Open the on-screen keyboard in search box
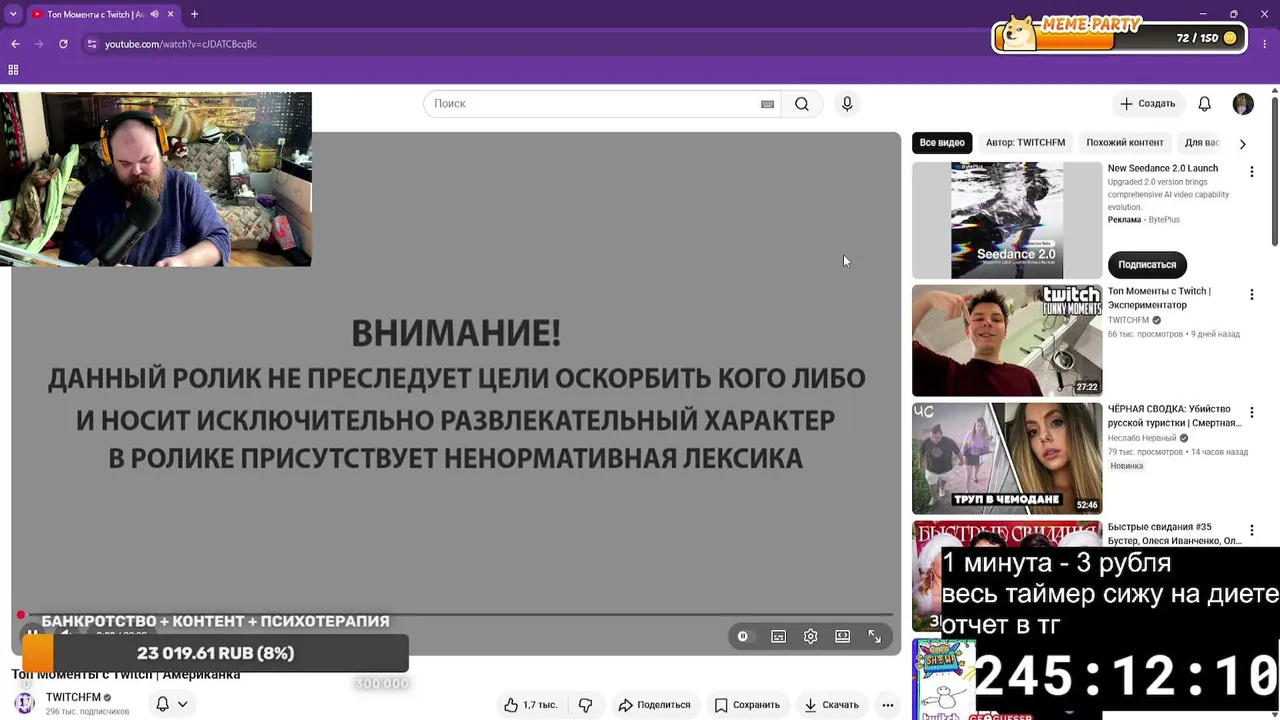The width and height of the screenshot is (1280, 720). tap(767, 104)
